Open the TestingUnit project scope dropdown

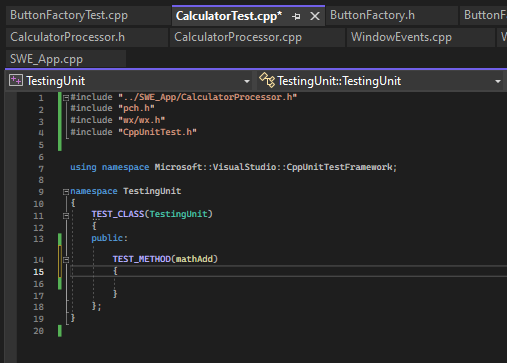point(247,81)
